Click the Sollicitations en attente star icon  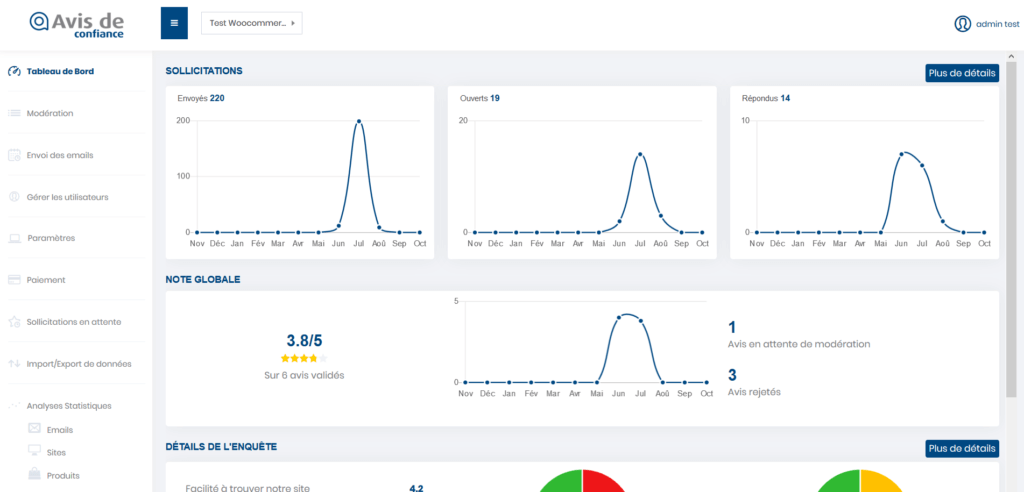click(14, 322)
